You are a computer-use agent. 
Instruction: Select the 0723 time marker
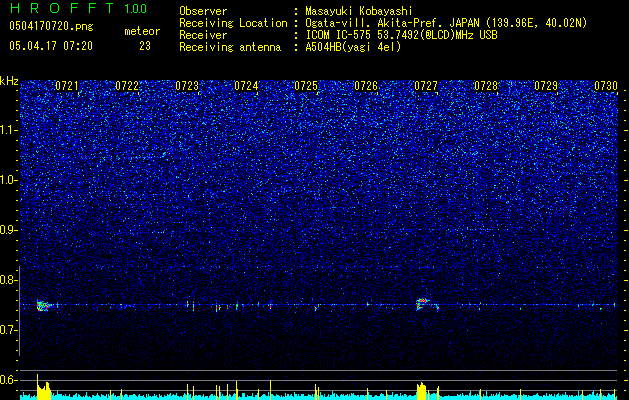coord(187,85)
